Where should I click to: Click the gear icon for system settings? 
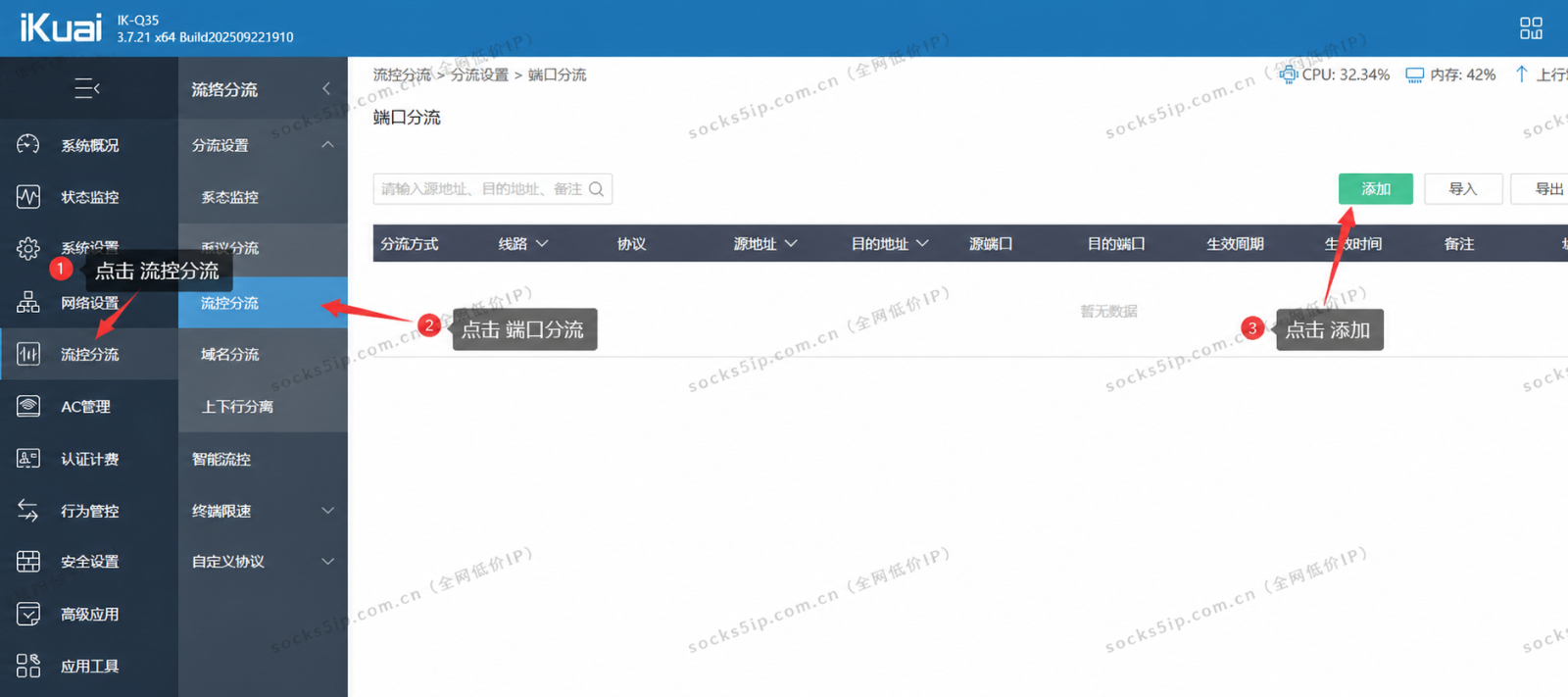click(x=28, y=249)
